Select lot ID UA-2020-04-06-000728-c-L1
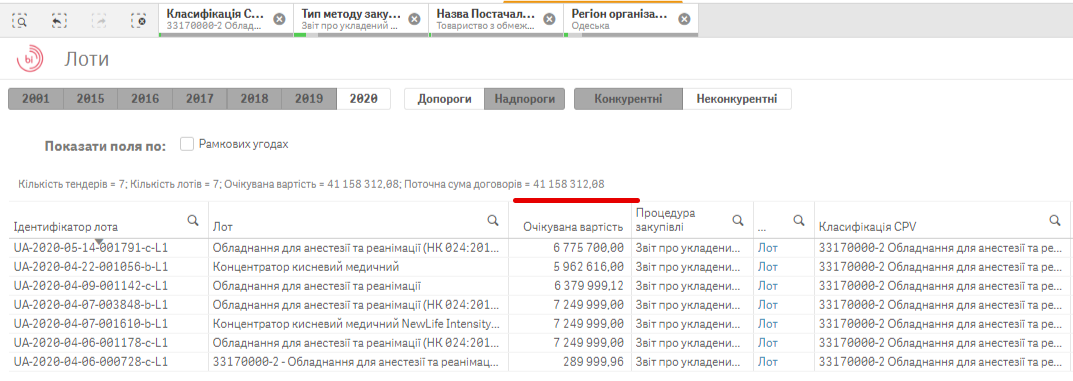The width and height of the screenshot is (1073, 381). coord(91,362)
